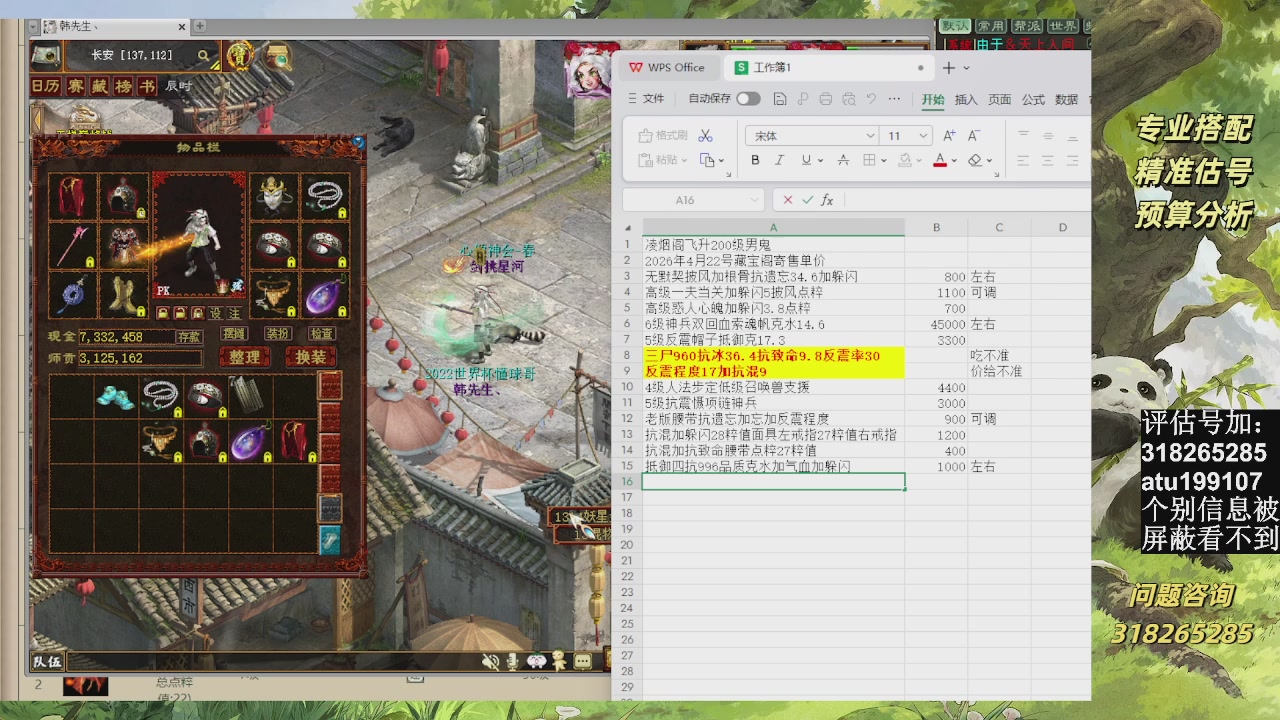The image size is (1280, 720).
Task: Cancel formula entry with red X
Action: [788, 200]
